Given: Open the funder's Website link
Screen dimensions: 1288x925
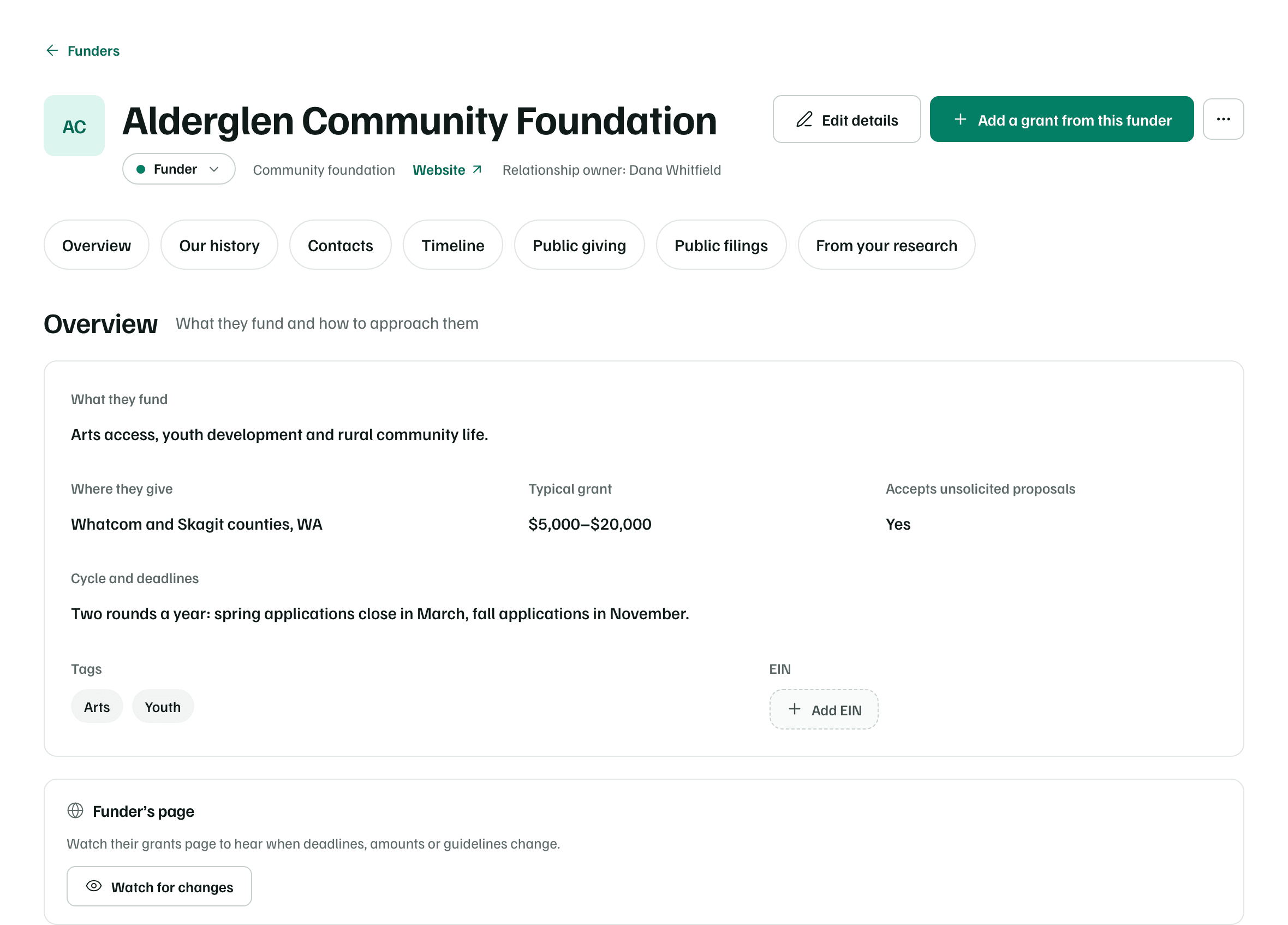Looking at the screenshot, I should (439, 170).
